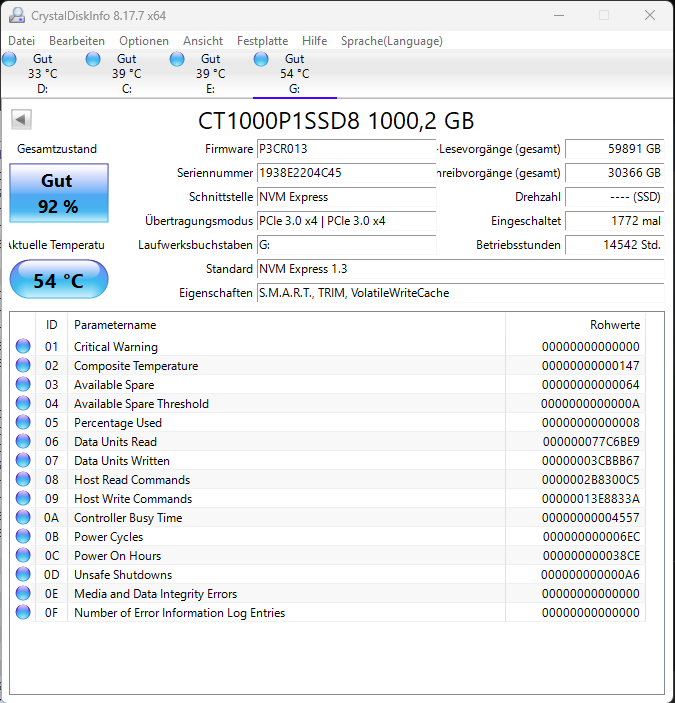Click the Übertragungsmodus field PCIe 3.0 x4

346,221
